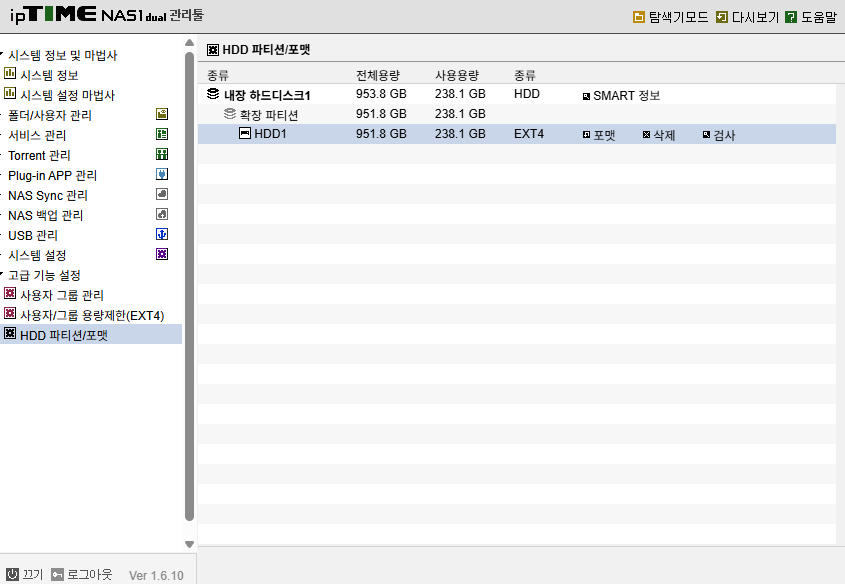Click the plug icon beside Plug-in APP 관리
The image size is (845, 584).
(x=162, y=174)
